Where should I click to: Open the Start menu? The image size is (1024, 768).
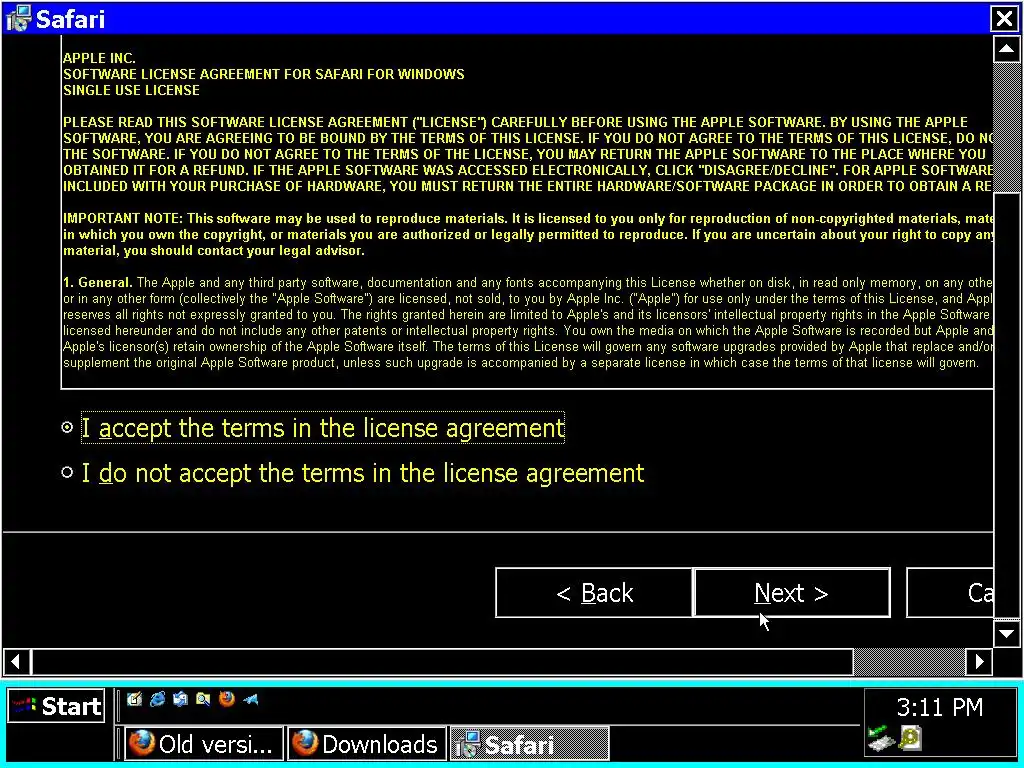click(56, 706)
